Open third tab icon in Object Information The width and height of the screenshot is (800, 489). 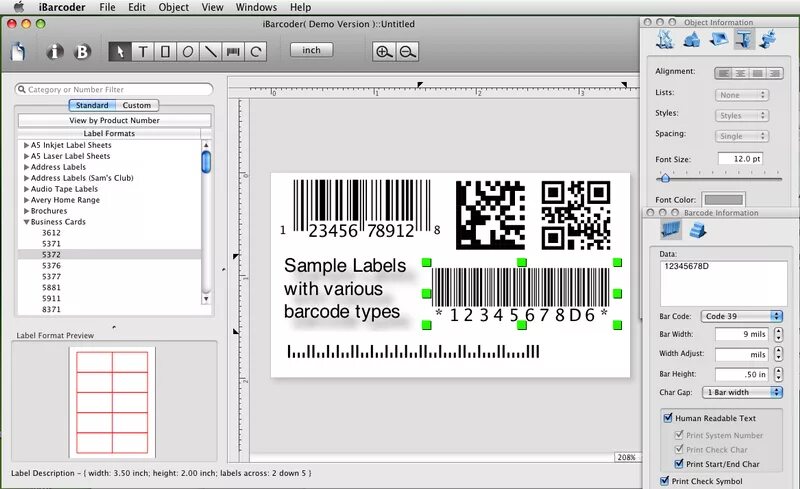click(718, 39)
